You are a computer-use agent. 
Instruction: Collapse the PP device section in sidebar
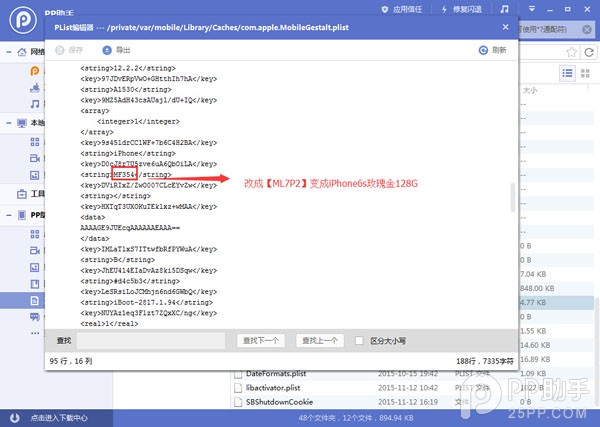pyautogui.click(x=9, y=215)
